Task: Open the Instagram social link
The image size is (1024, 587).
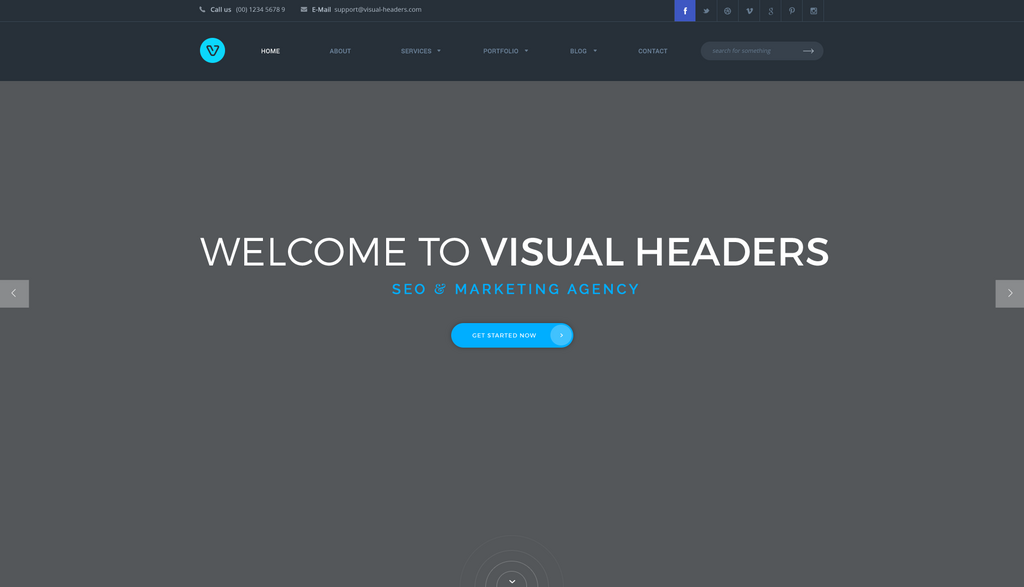Action: (x=813, y=10)
